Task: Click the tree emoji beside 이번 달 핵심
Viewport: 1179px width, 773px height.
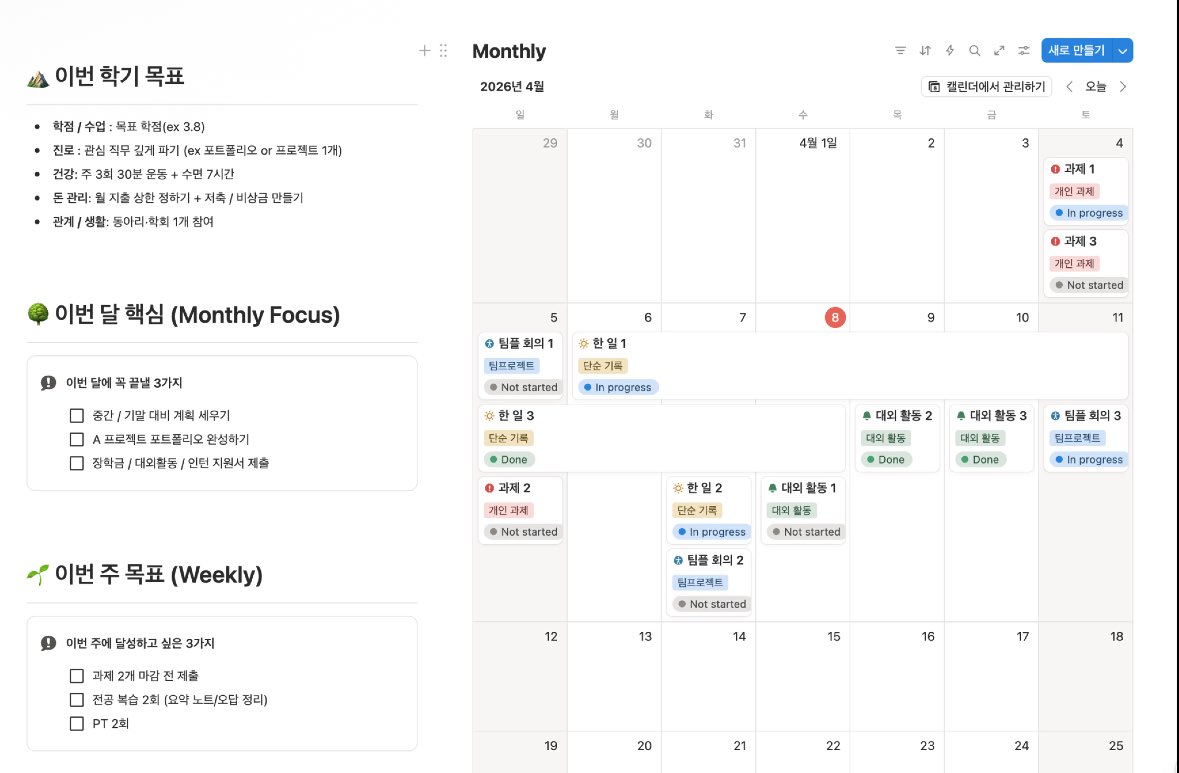Action: pos(38,314)
